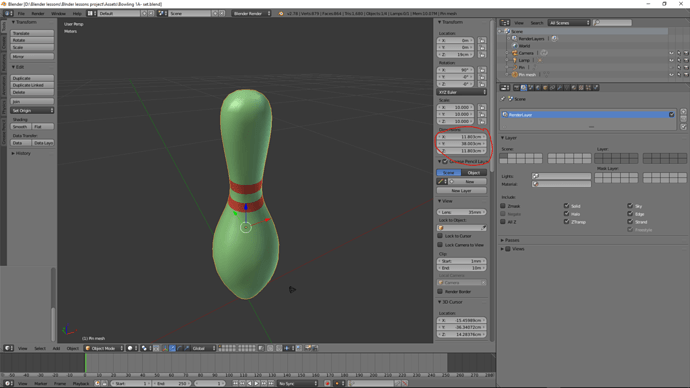Click the Duplicate Linked button

pyautogui.click(x=32, y=85)
